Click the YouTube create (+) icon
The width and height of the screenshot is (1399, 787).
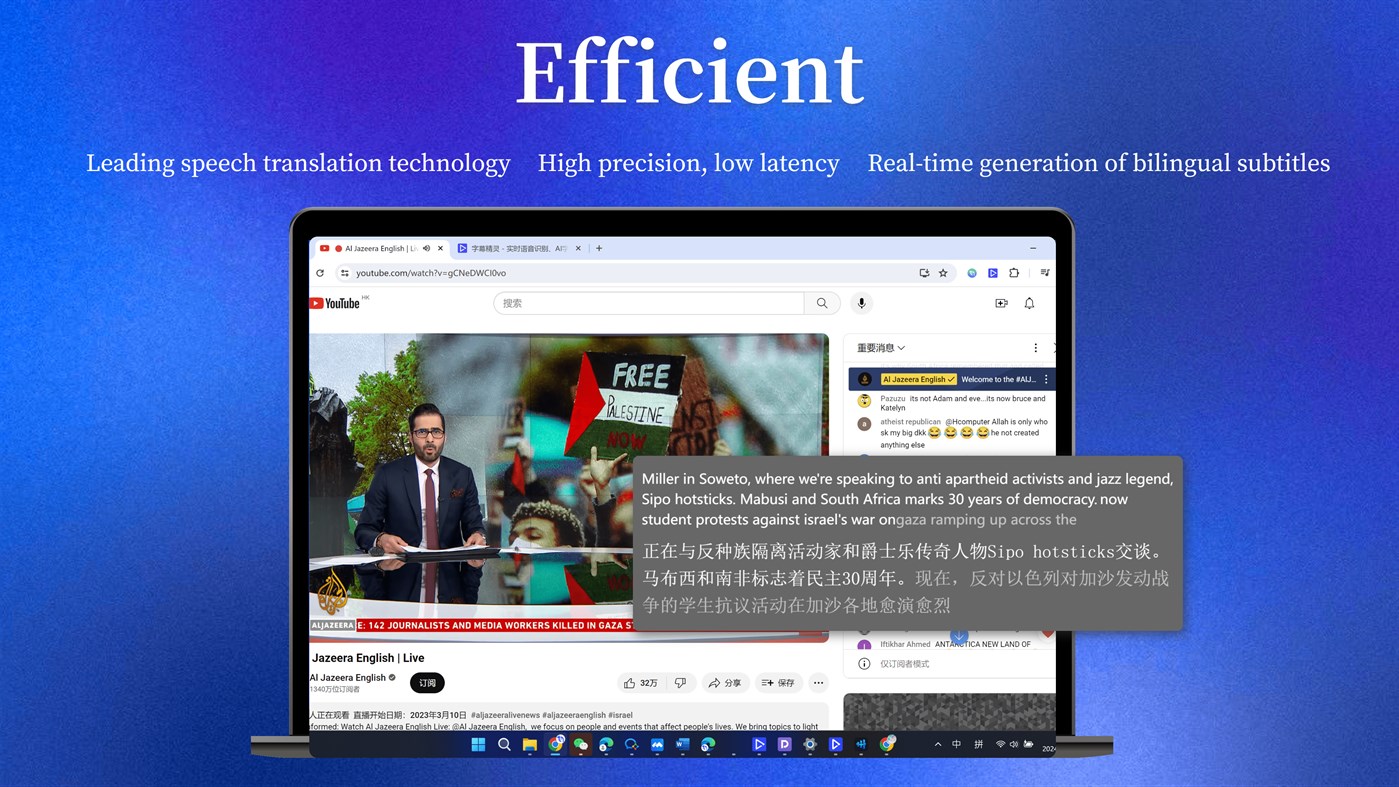pyautogui.click(x=1001, y=302)
